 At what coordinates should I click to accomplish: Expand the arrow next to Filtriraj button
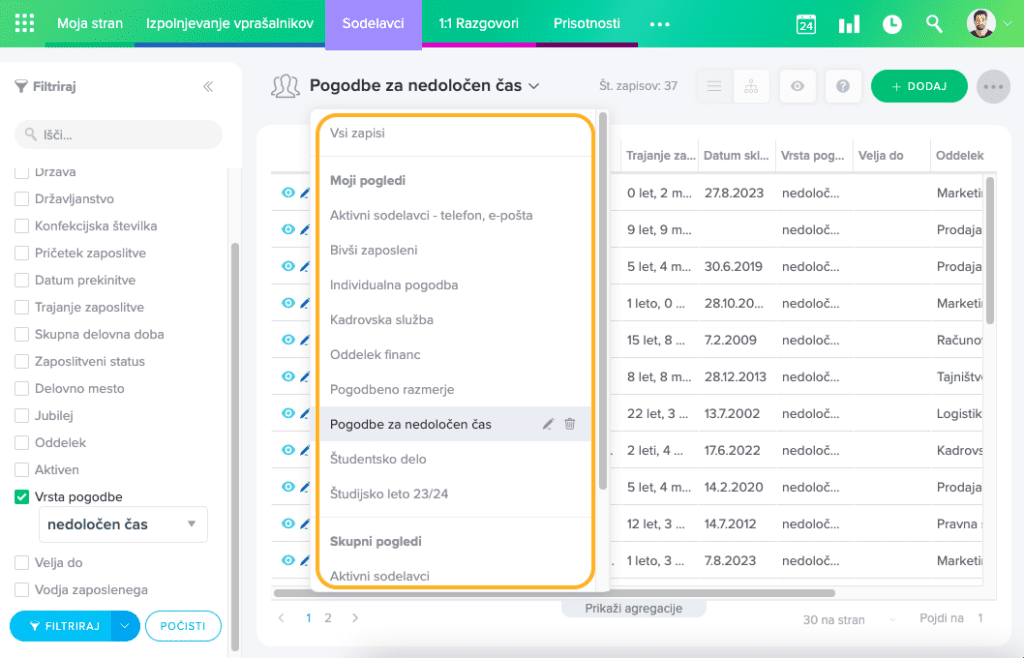click(125, 626)
